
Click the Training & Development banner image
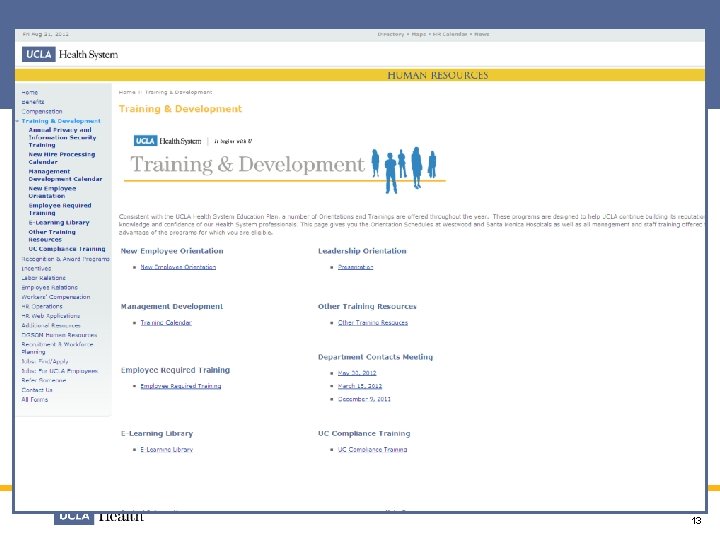(285, 164)
